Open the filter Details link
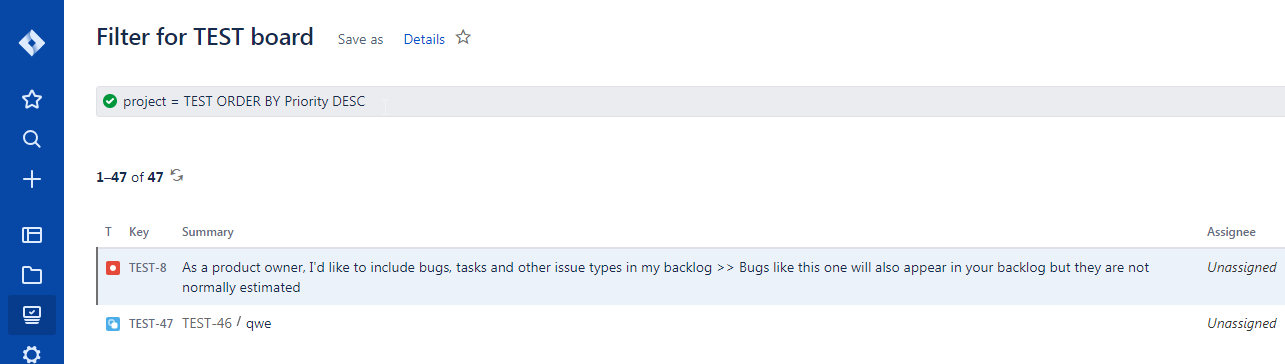 pyautogui.click(x=424, y=39)
